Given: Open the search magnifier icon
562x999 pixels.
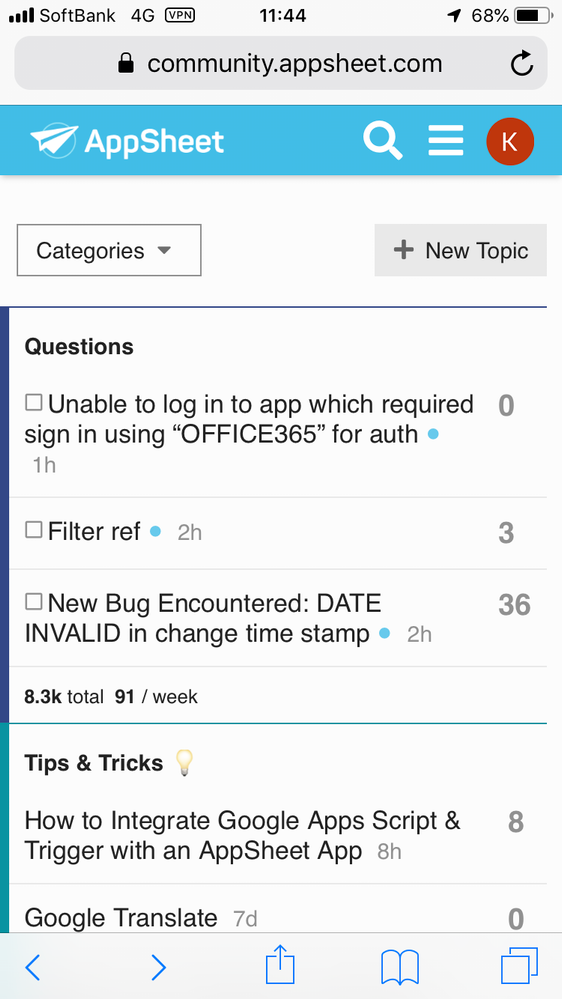Looking at the screenshot, I should pyautogui.click(x=383, y=141).
